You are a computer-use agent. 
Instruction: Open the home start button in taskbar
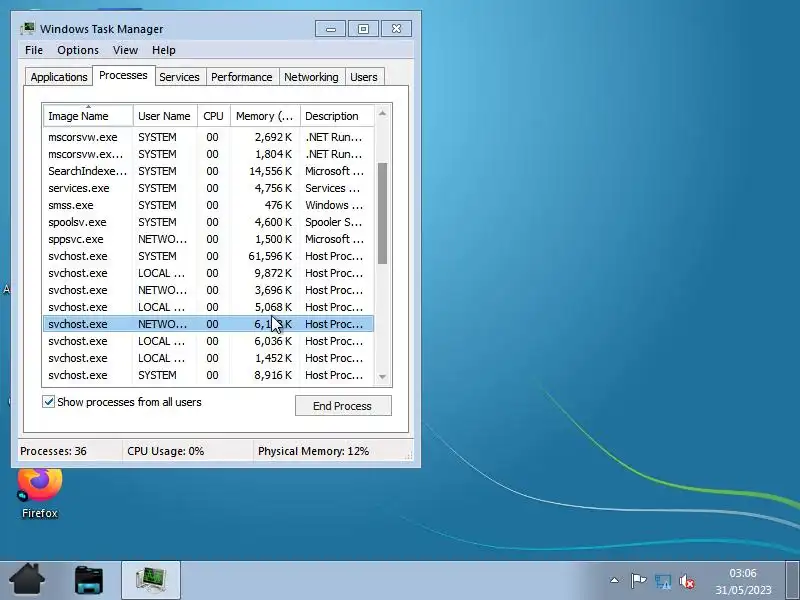point(27,579)
